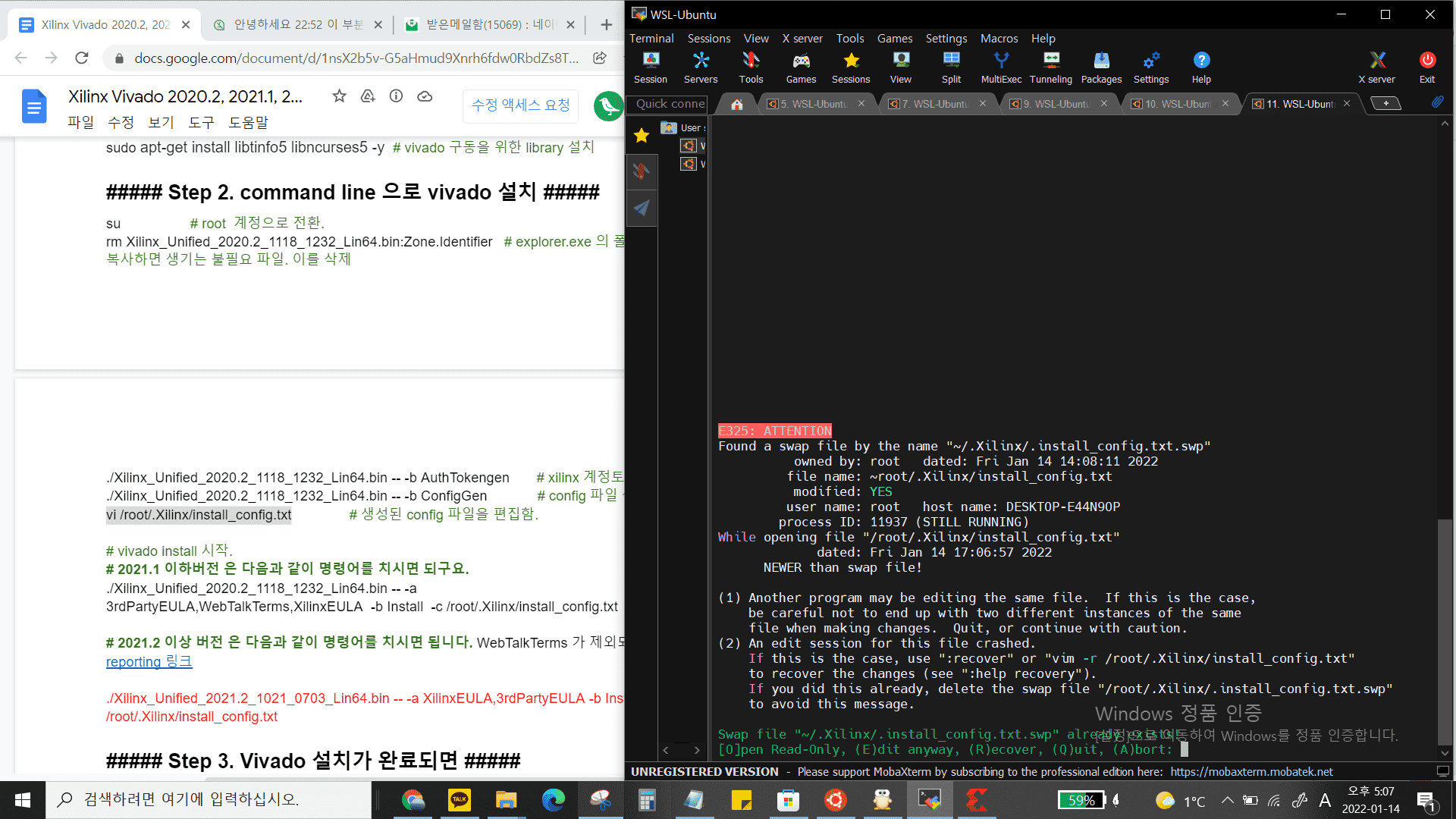The height and width of the screenshot is (819, 1456).
Task: Click the 수정 액세스 요청 button
Action: click(520, 105)
